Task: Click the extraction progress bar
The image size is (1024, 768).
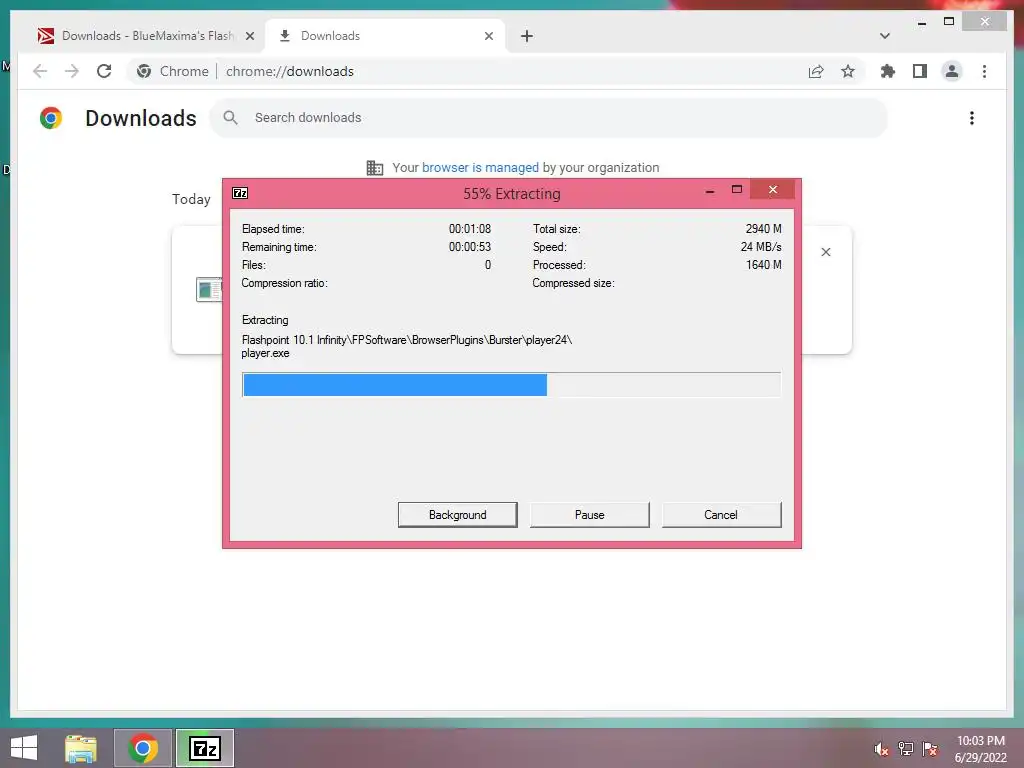Action: [511, 385]
